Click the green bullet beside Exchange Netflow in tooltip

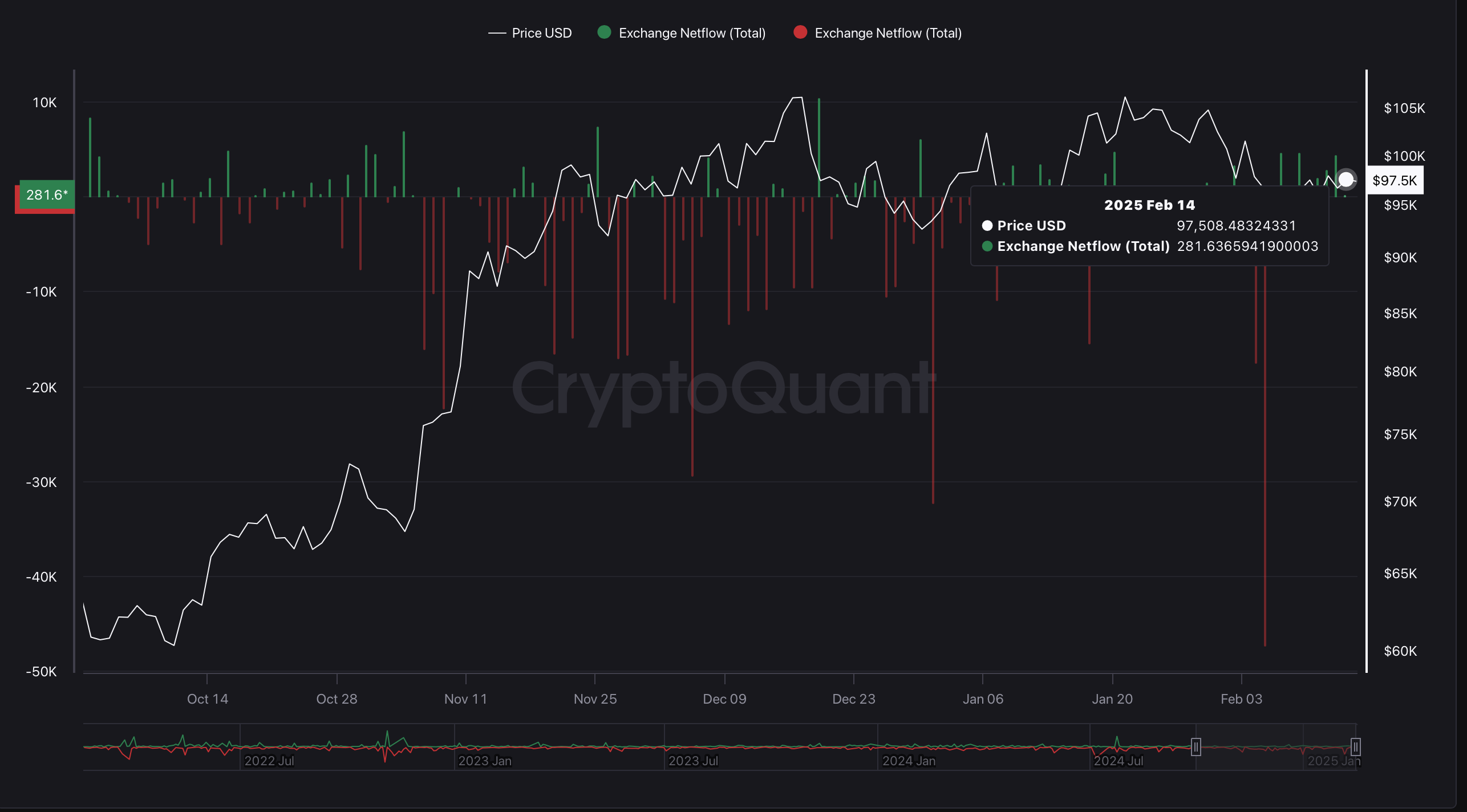coord(986,246)
